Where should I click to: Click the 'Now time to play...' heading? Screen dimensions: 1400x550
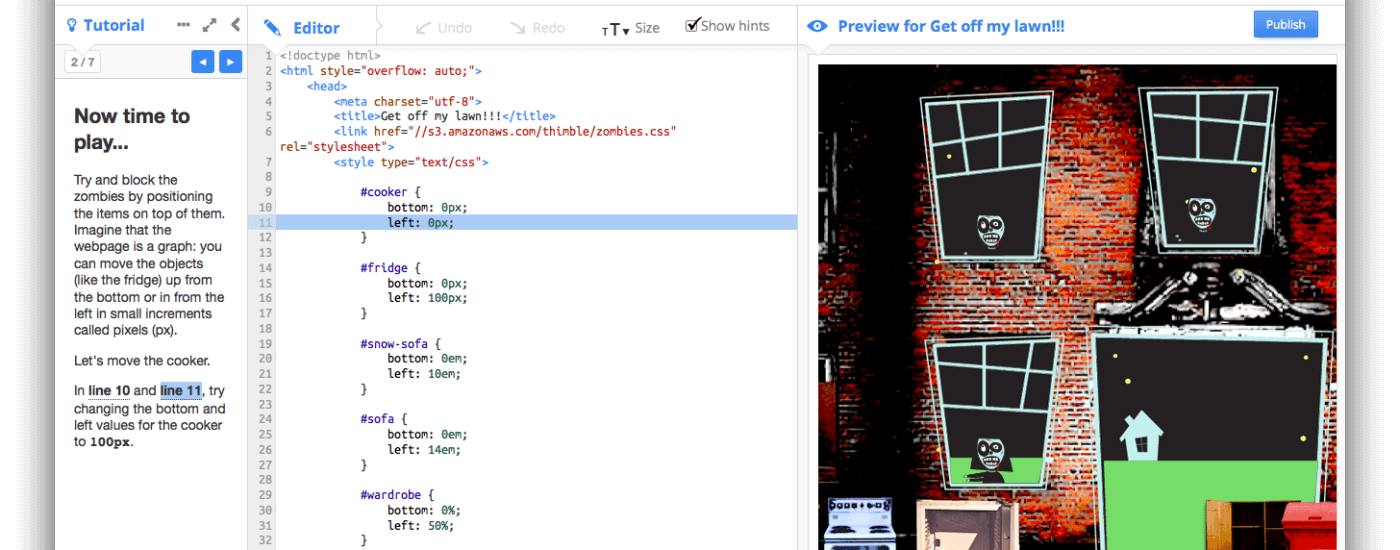[x=132, y=129]
